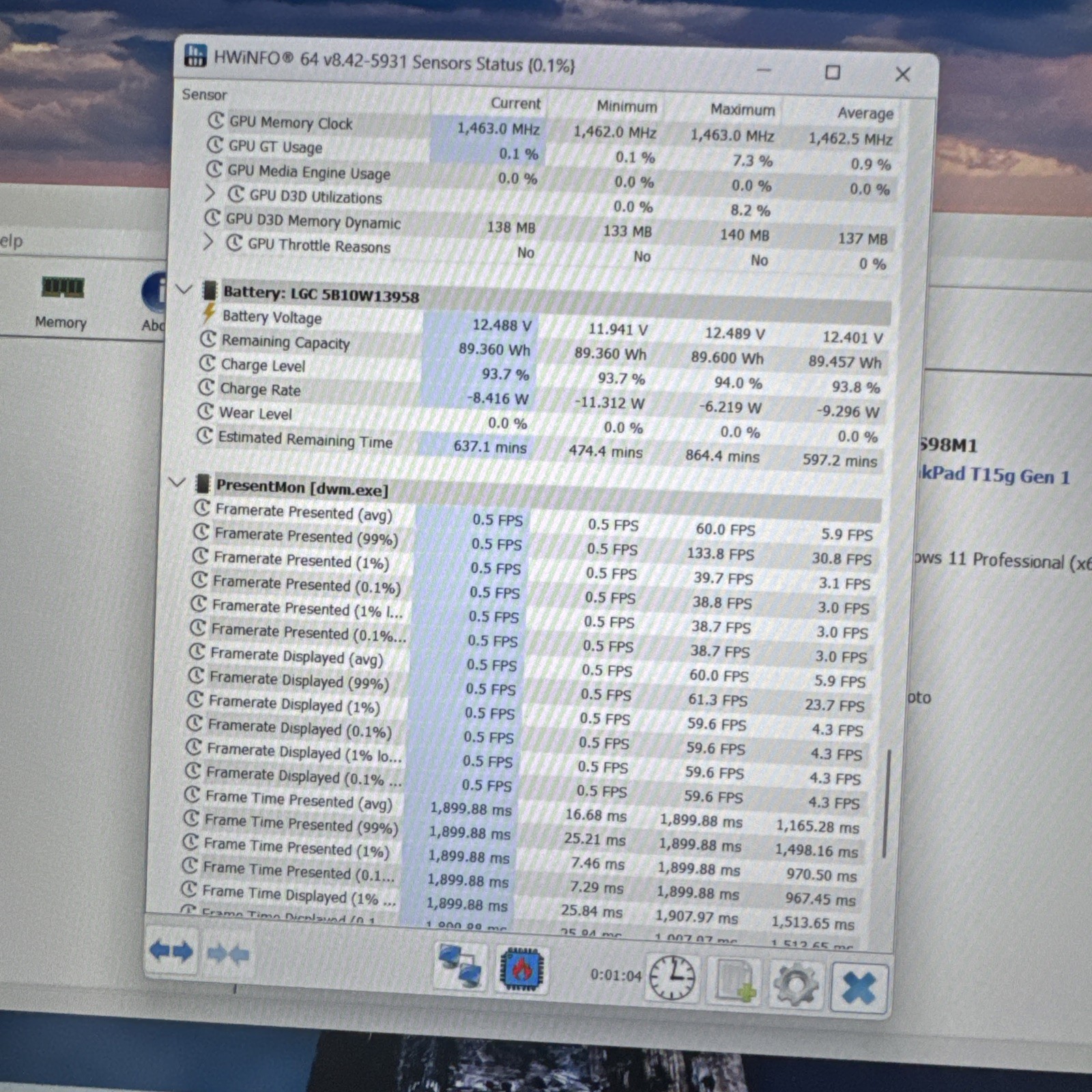Close sensors with the blue X button
Image resolution: width=1092 pixels, height=1092 pixels.
coord(859,988)
